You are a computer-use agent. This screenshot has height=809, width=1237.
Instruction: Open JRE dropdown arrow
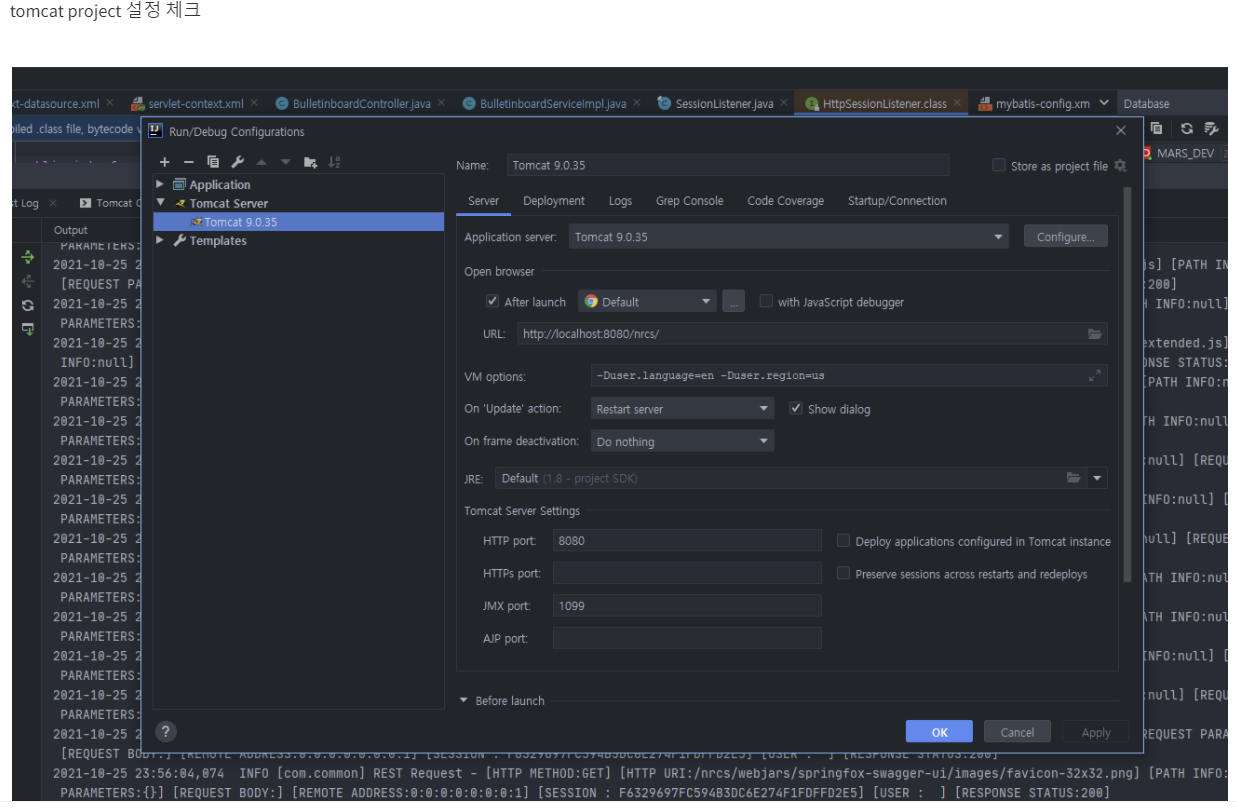pyautogui.click(x=1098, y=478)
